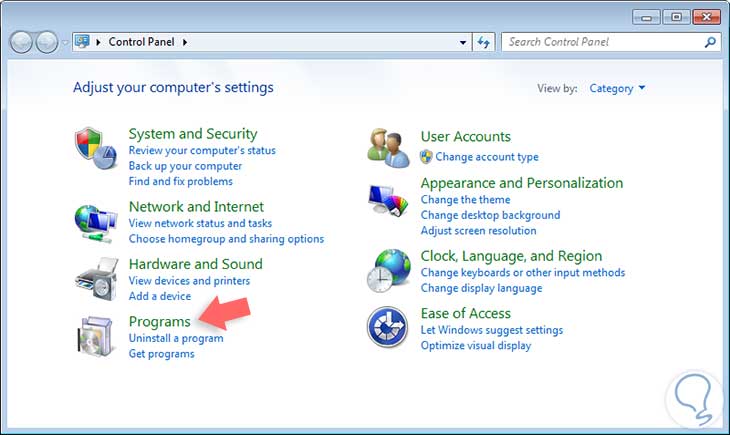Open System and Security category
The width and height of the screenshot is (730, 435).
[x=193, y=134]
